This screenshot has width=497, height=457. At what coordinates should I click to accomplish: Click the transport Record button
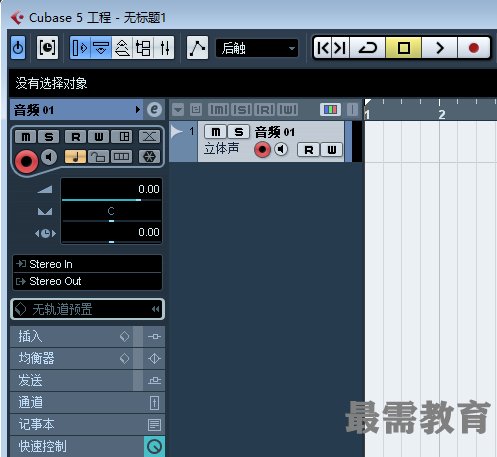click(x=474, y=48)
